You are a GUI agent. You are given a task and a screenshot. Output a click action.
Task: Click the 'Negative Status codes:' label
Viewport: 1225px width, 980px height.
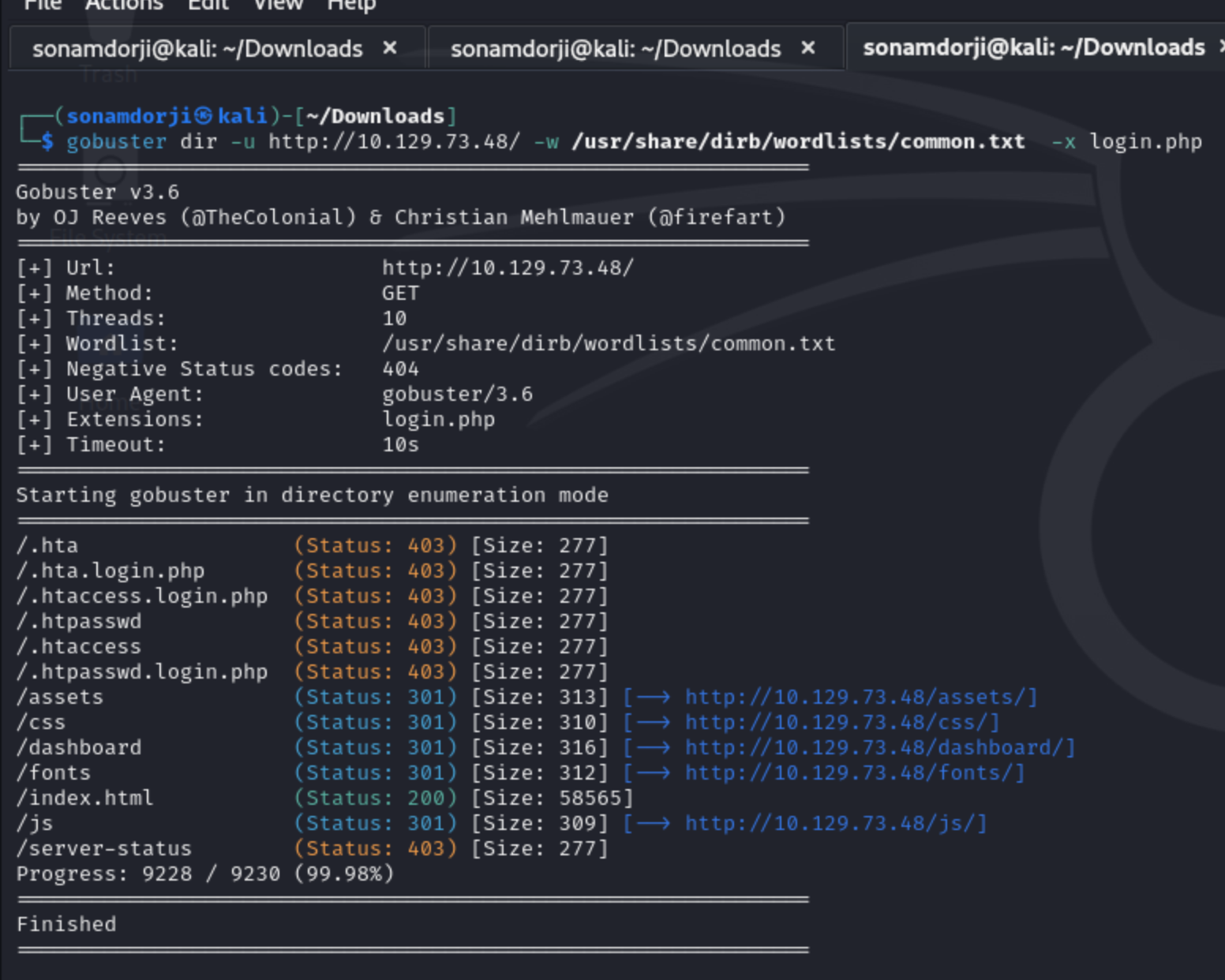pyautogui.click(x=204, y=369)
